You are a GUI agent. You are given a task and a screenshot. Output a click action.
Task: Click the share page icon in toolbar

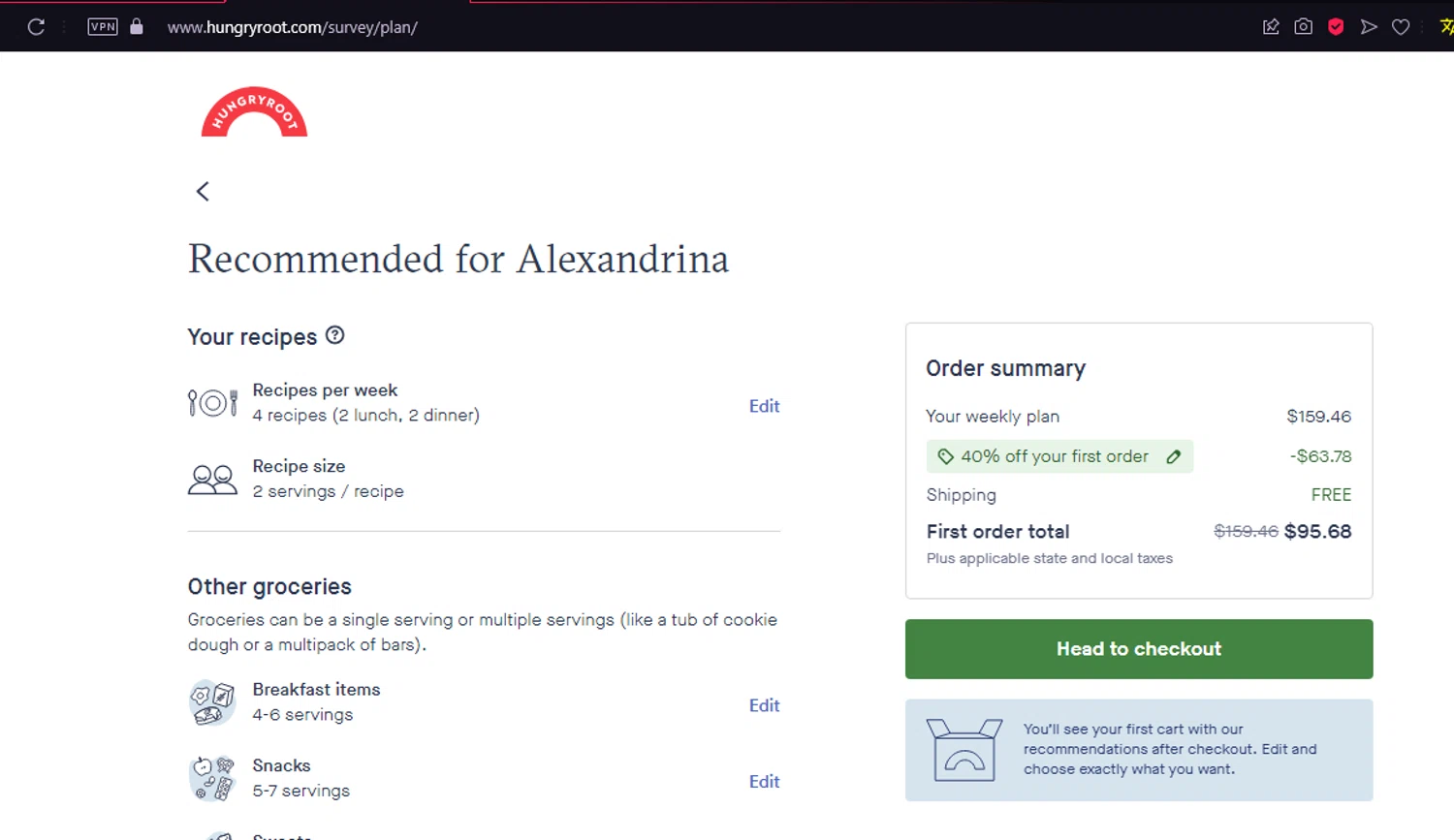[1271, 27]
